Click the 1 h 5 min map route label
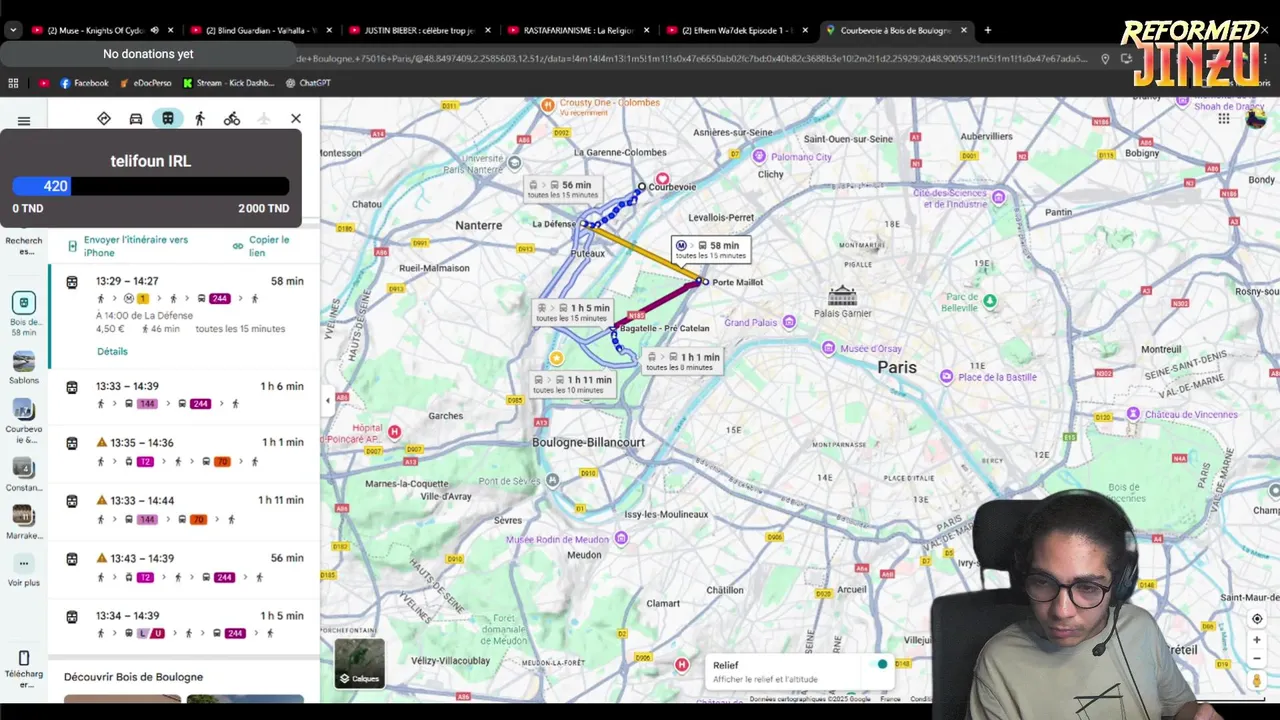The width and height of the screenshot is (1280, 720). coord(573,312)
